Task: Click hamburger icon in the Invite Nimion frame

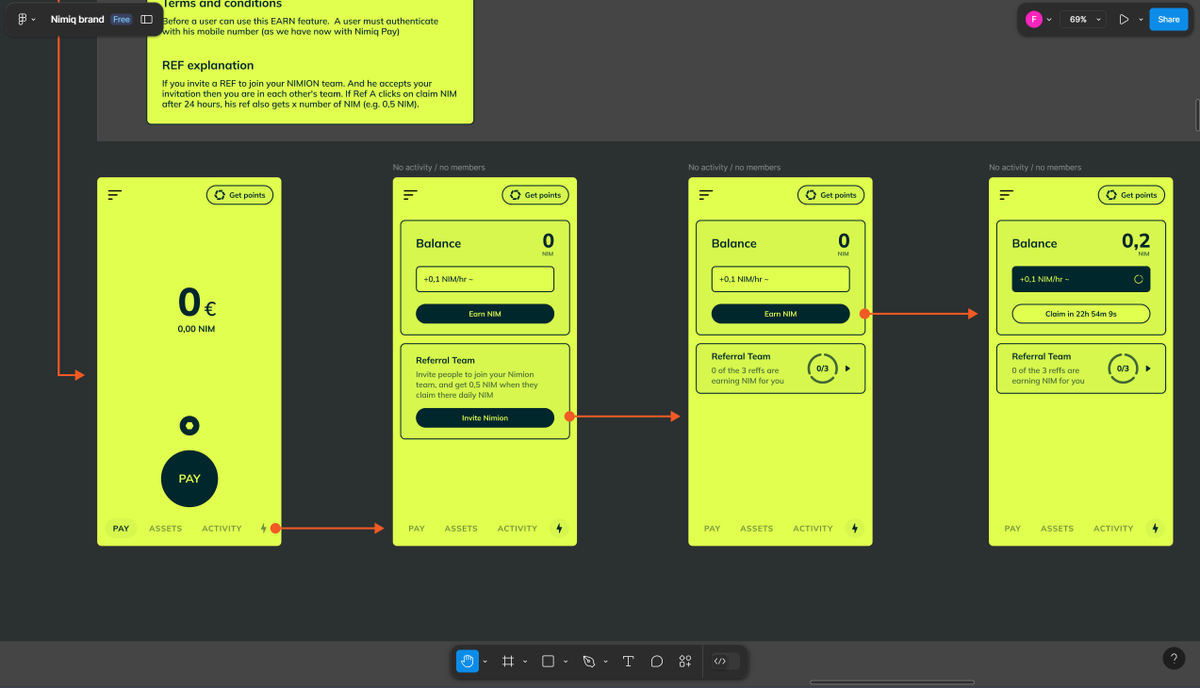Action: [411, 195]
